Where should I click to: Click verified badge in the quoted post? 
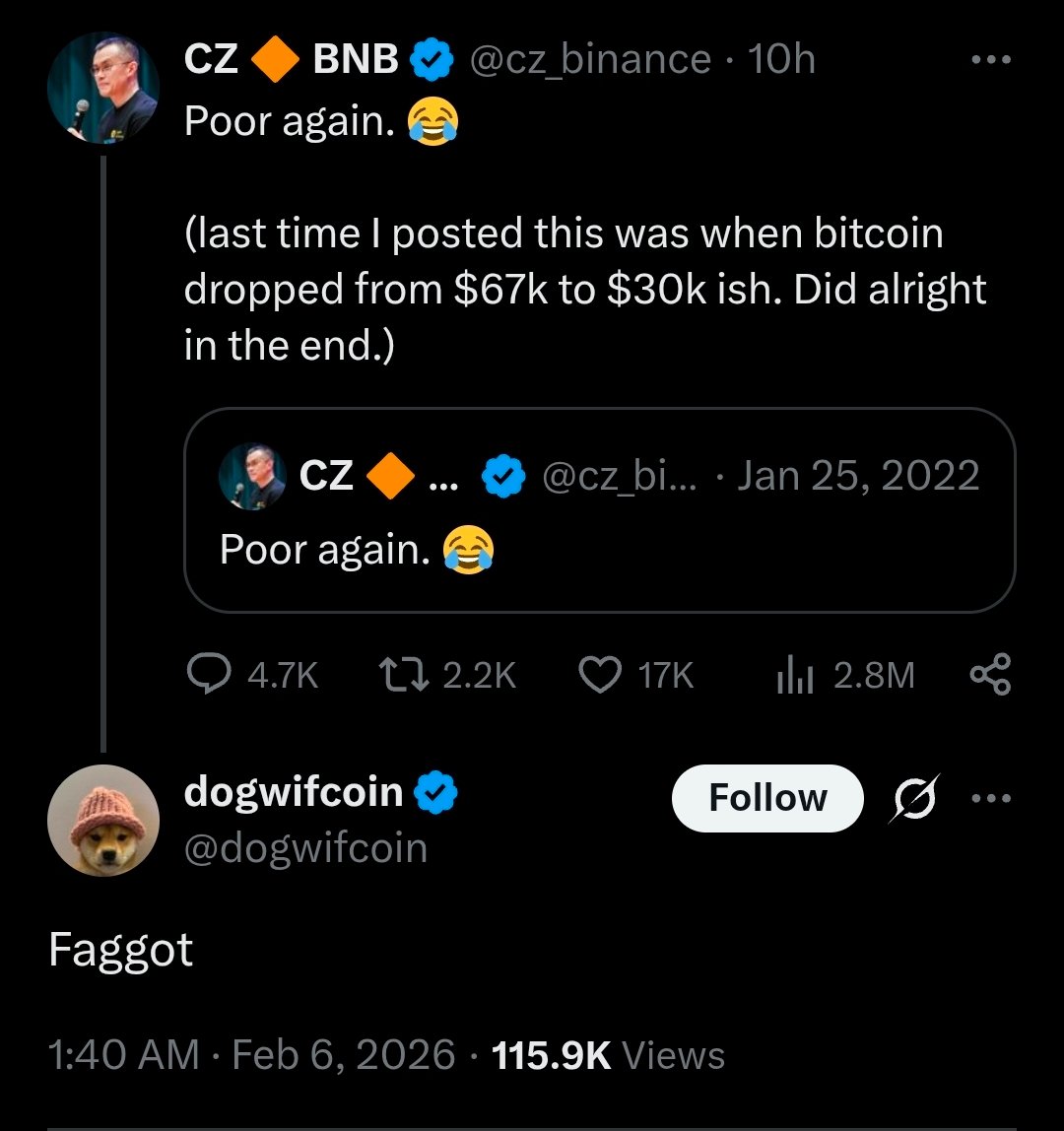pyautogui.click(x=502, y=477)
